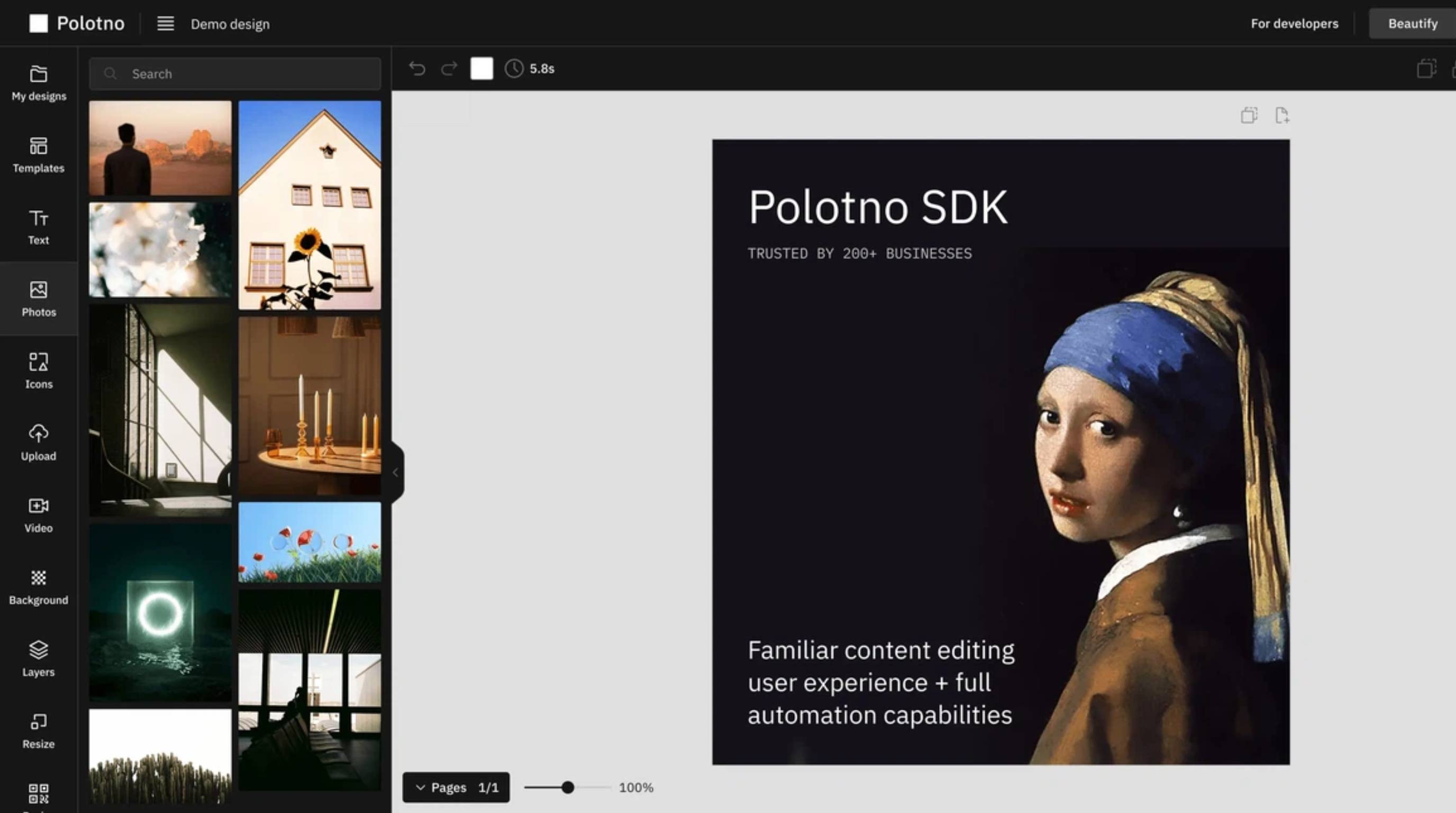Open the white page background color swatch
Viewport: 1456px width, 813px height.
[x=481, y=68]
